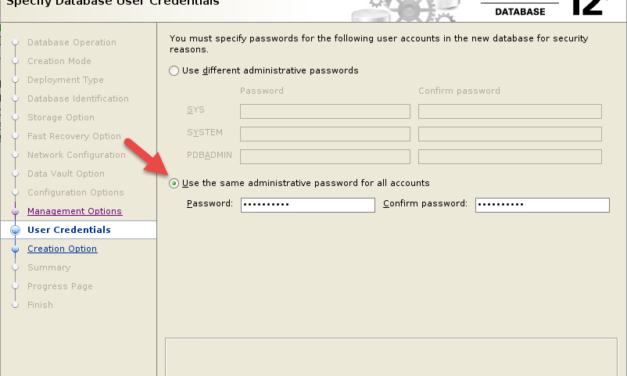Click the Password field for all accounts
This screenshot has height=376, width=627.
(x=308, y=205)
